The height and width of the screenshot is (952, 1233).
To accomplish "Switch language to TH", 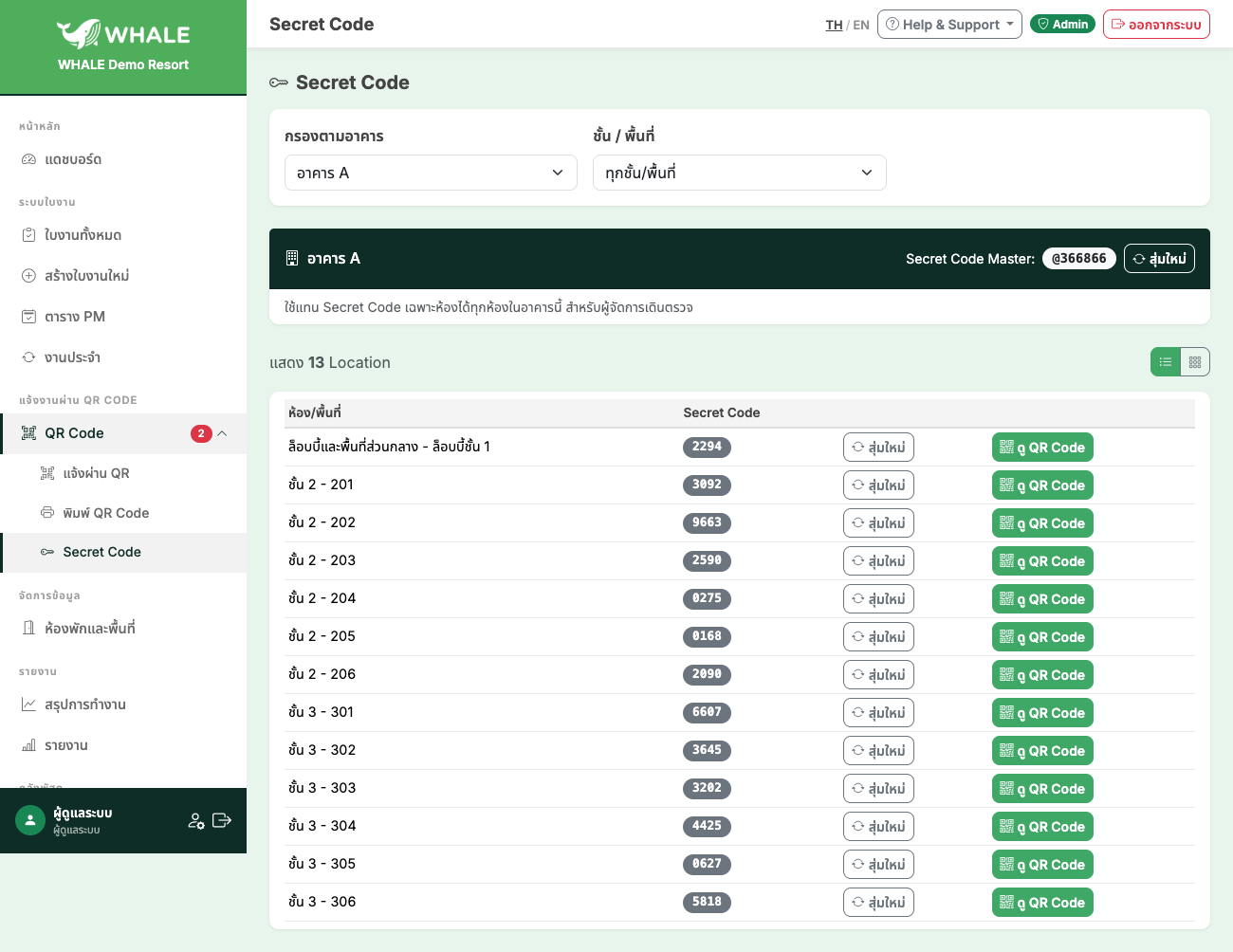I will click(834, 25).
